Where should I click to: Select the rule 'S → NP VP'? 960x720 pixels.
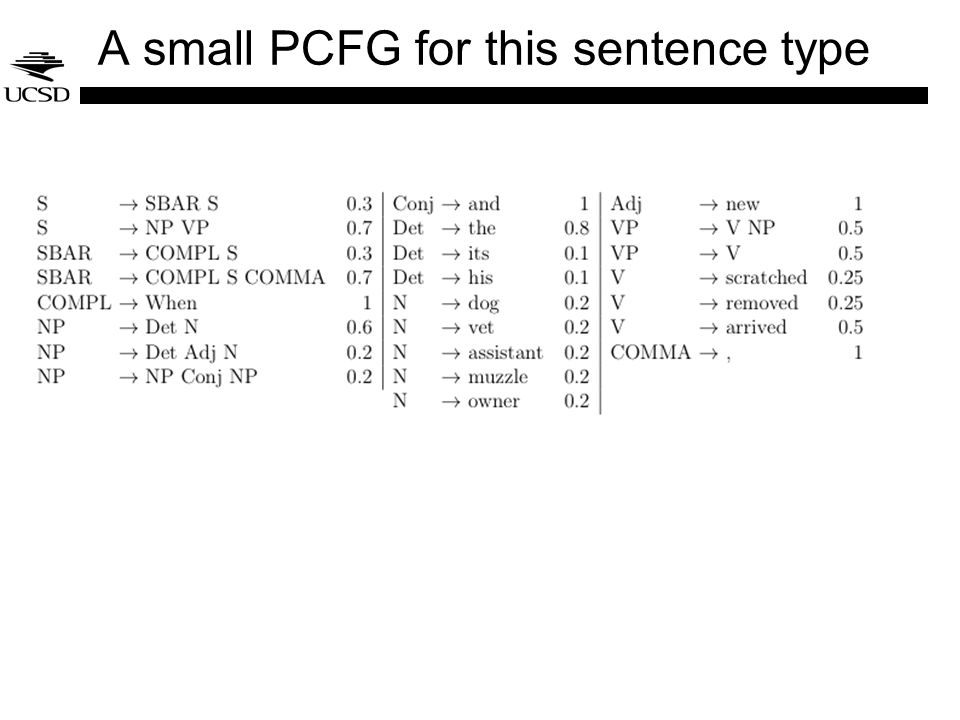[x=204, y=228]
